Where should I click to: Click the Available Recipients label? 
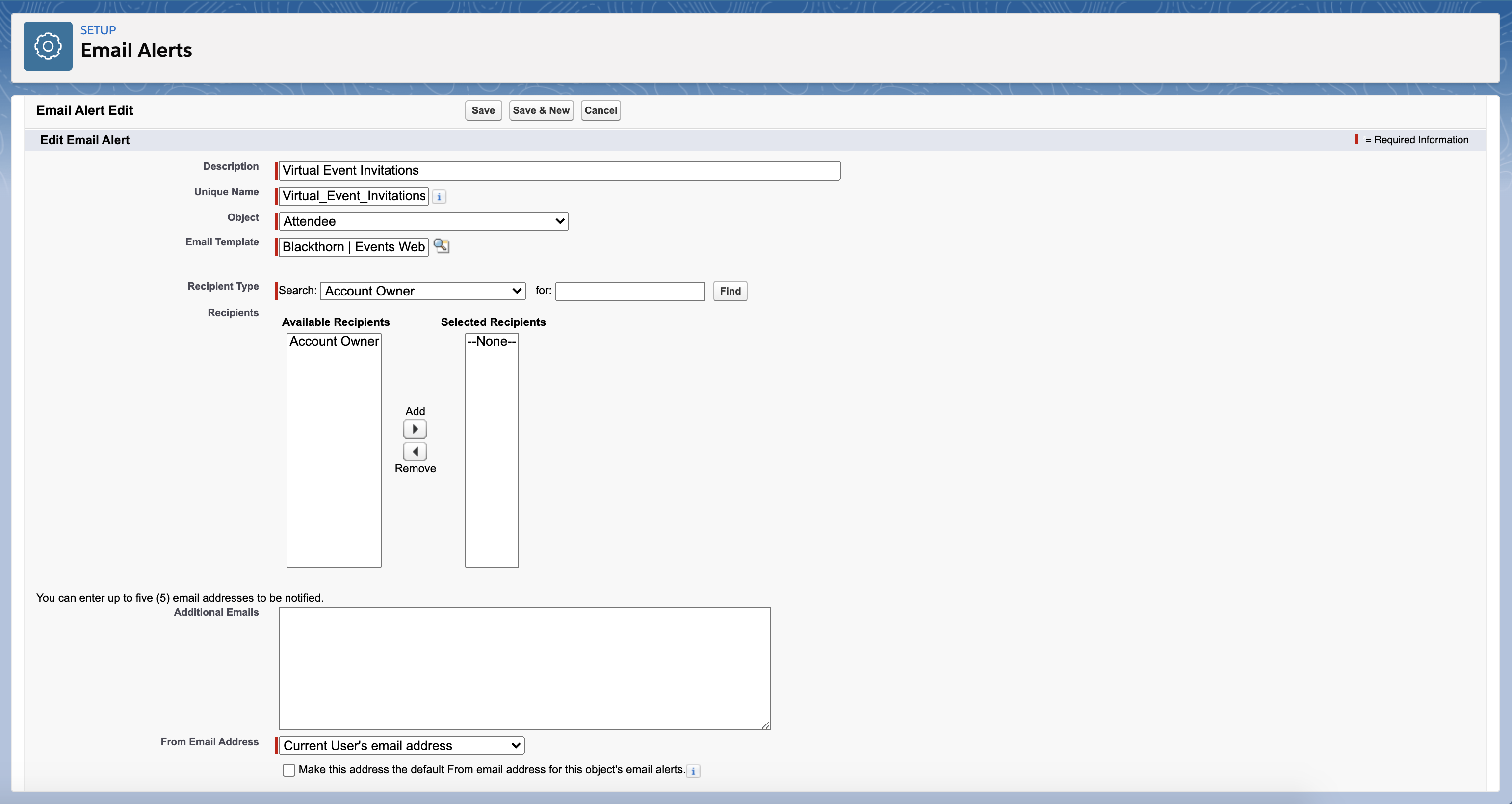[336, 322]
